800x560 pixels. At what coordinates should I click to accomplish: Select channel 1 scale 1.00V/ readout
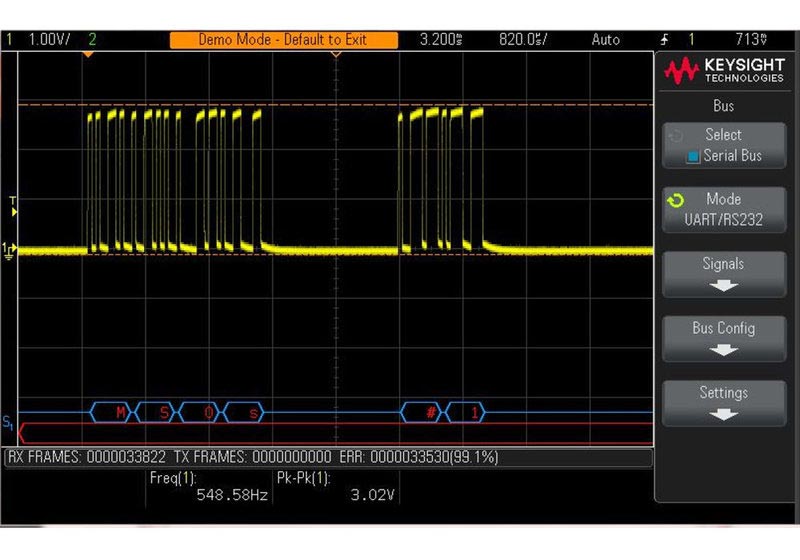point(49,39)
